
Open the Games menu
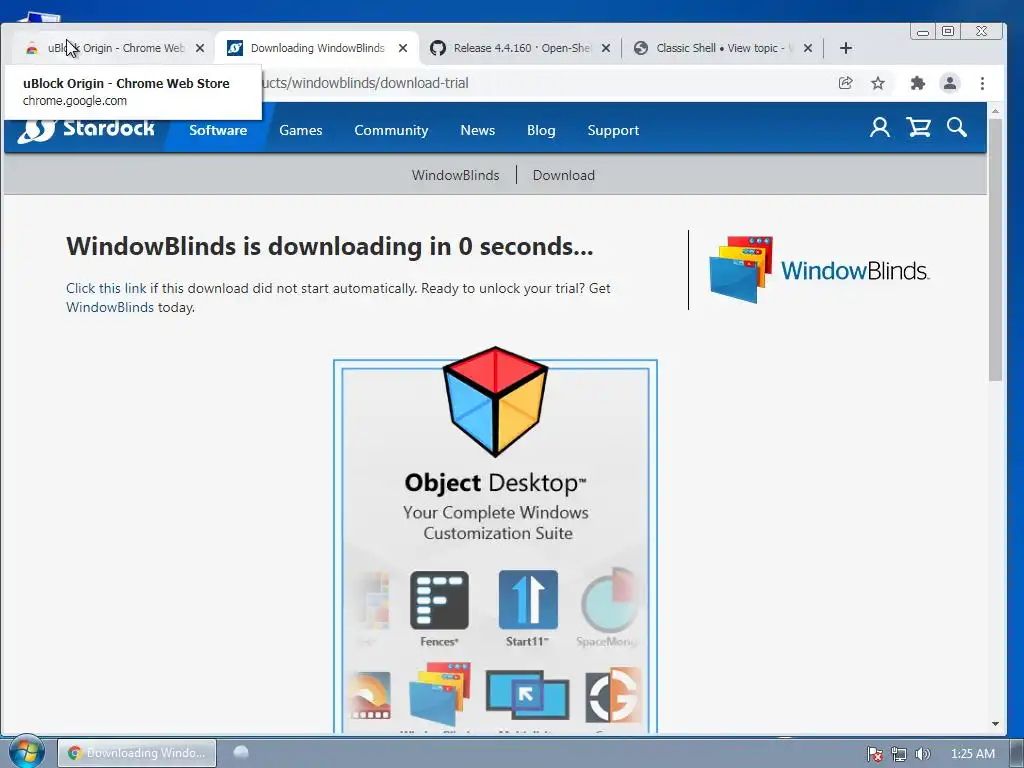click(x=300, y=130)
